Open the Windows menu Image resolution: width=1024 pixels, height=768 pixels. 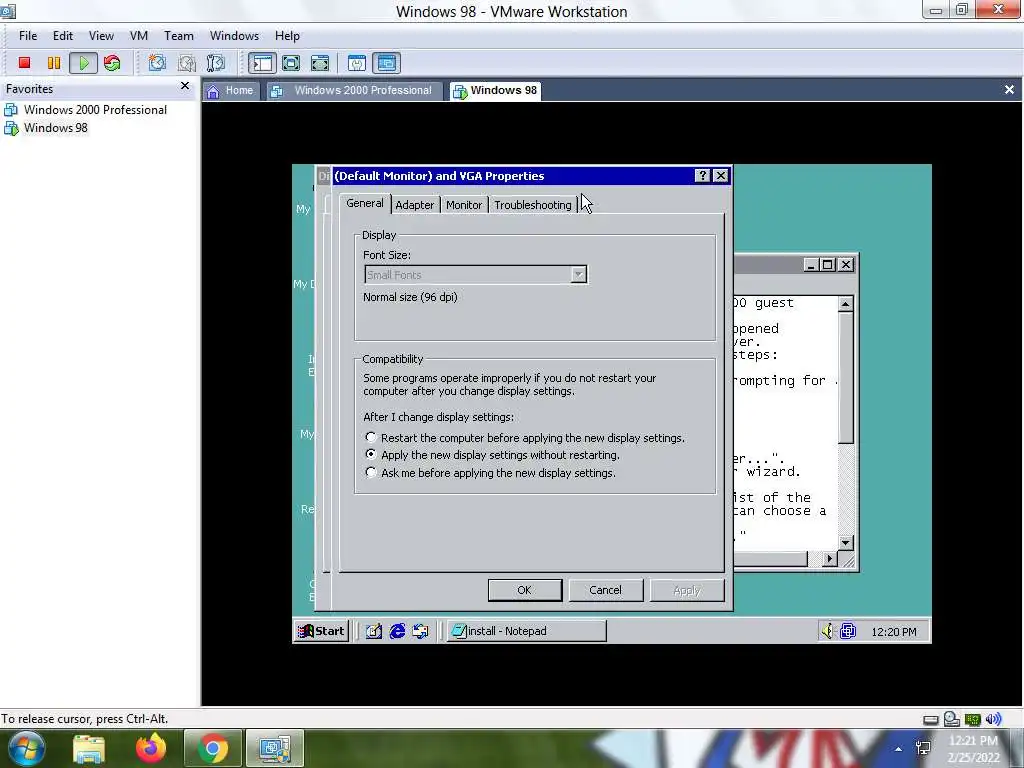[x=234, y=36]
